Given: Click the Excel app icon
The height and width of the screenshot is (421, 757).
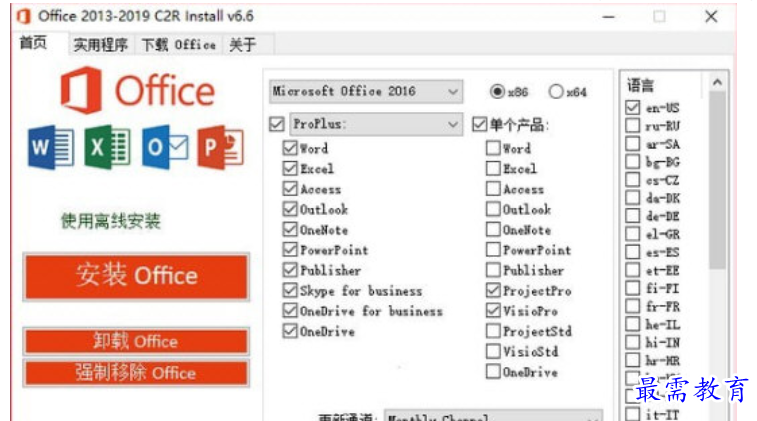Looking at the screenshot, I should click(107, 147).
